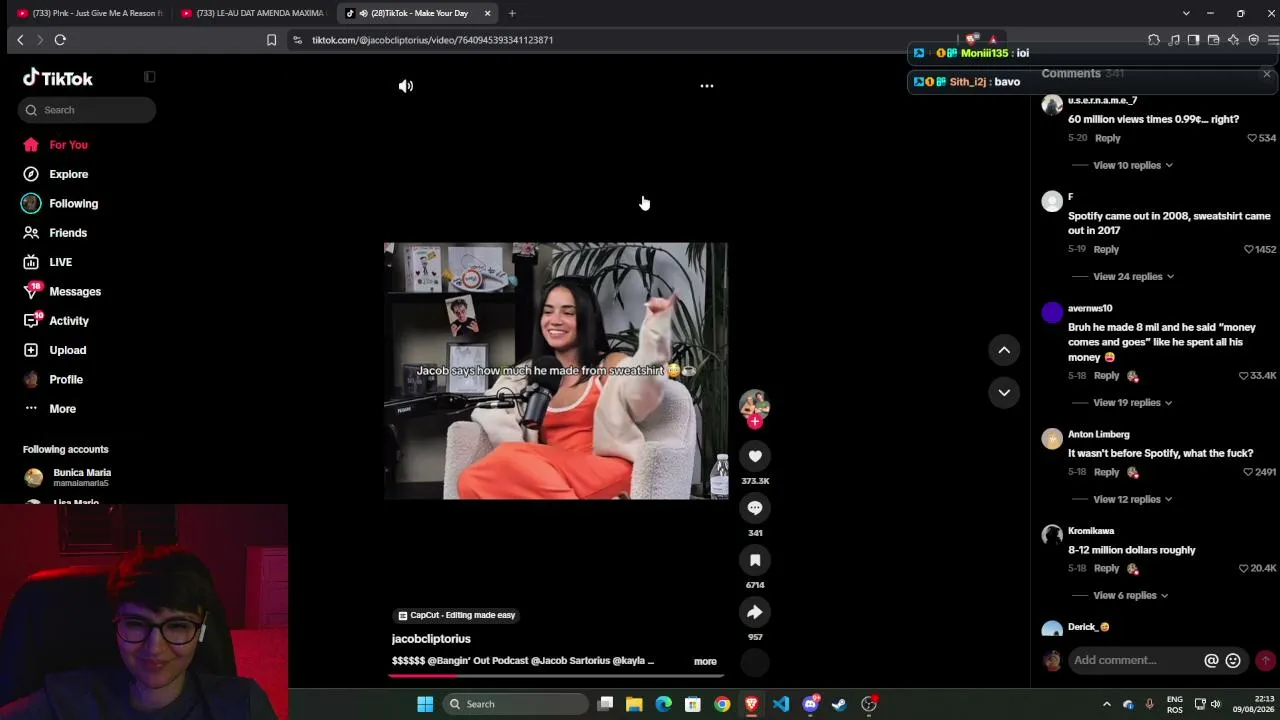The image size is (1280, 720).
Task: Open the emoji picker in comment box
Action: point(1233,660)
